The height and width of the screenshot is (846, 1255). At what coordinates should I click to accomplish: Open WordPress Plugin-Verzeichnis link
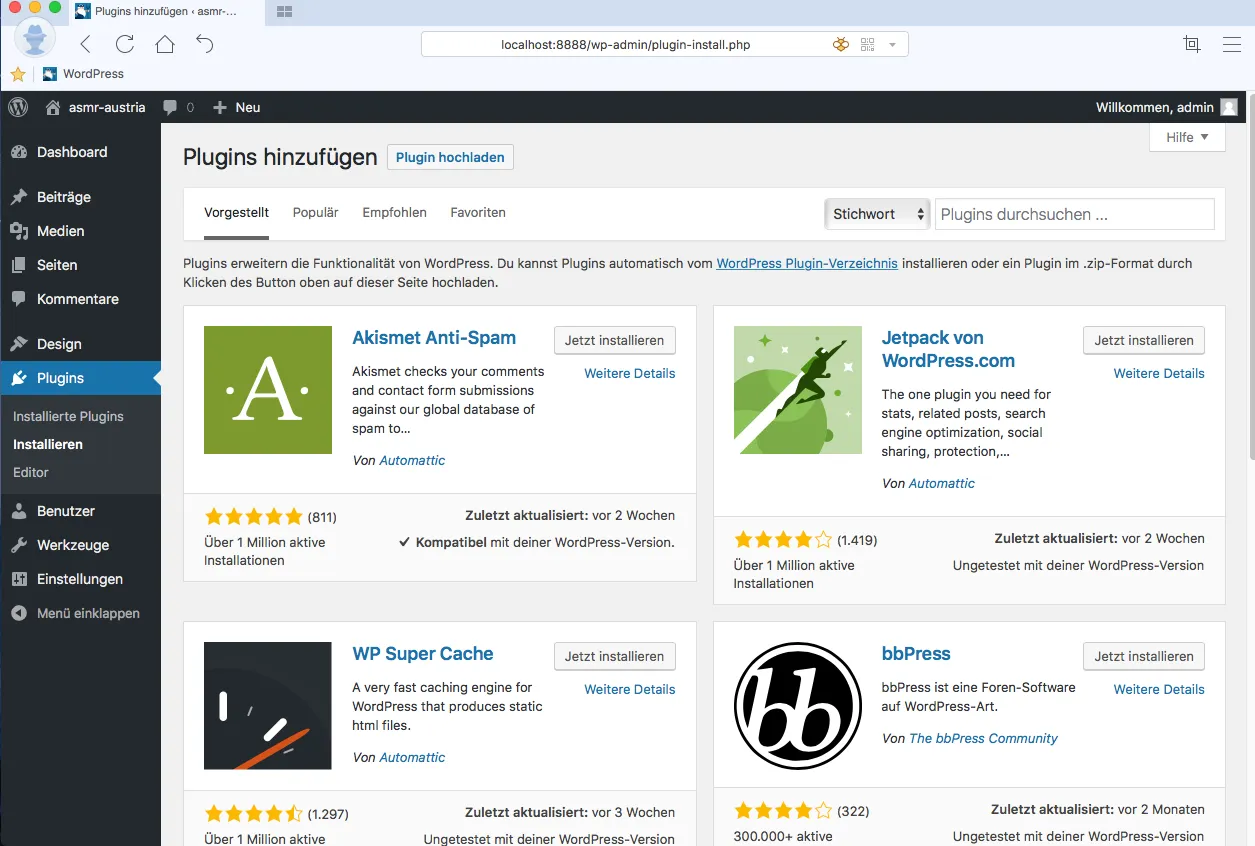click(807, 264)
